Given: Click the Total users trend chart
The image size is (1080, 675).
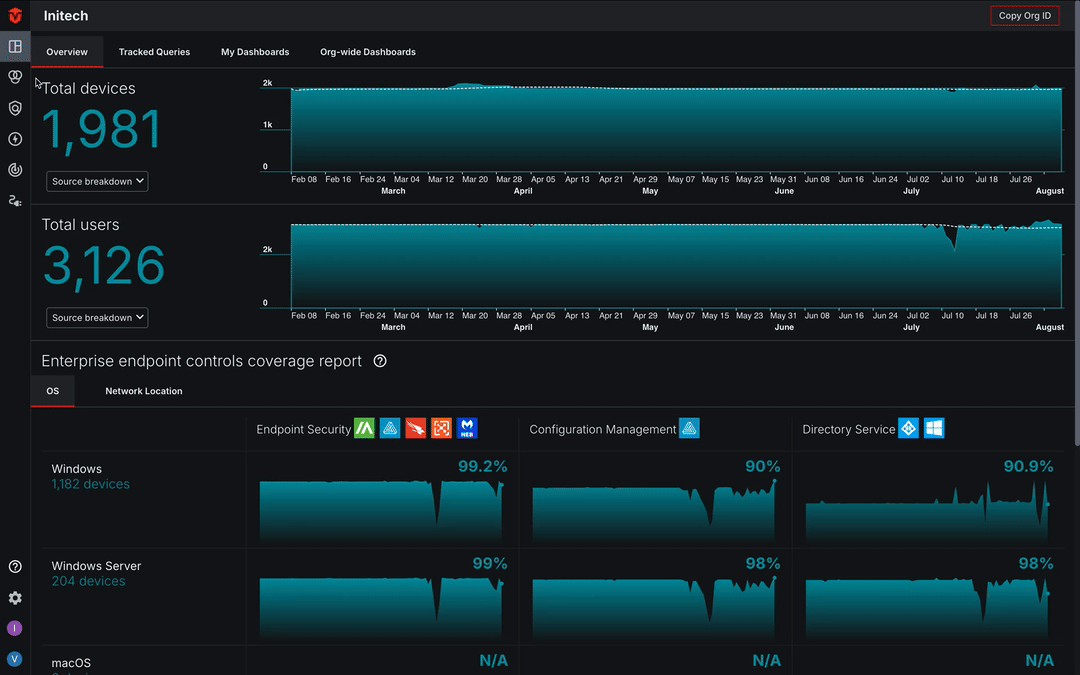Looking at the screenshot, I should click(x=676, y=264).
